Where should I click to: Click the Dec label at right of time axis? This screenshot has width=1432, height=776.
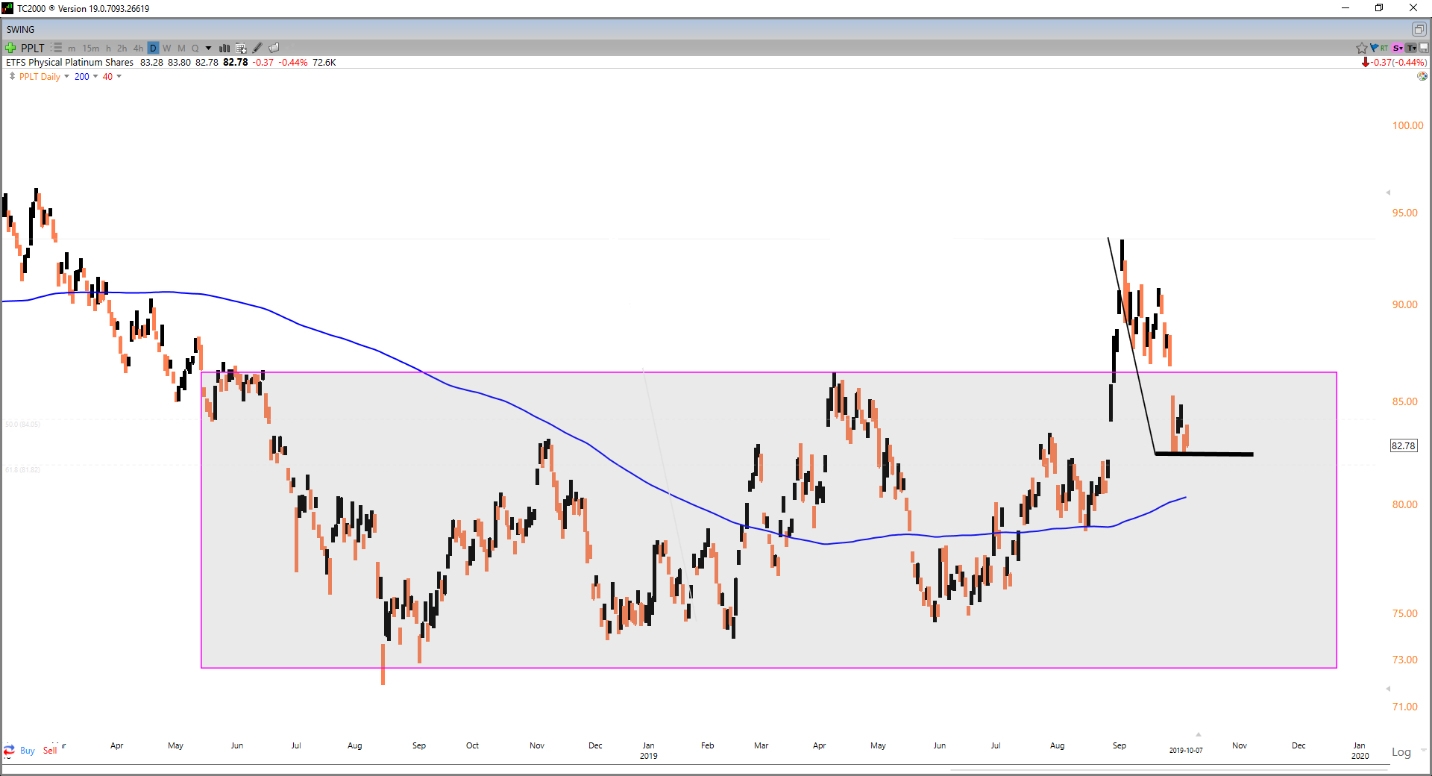coord(1298,745)
